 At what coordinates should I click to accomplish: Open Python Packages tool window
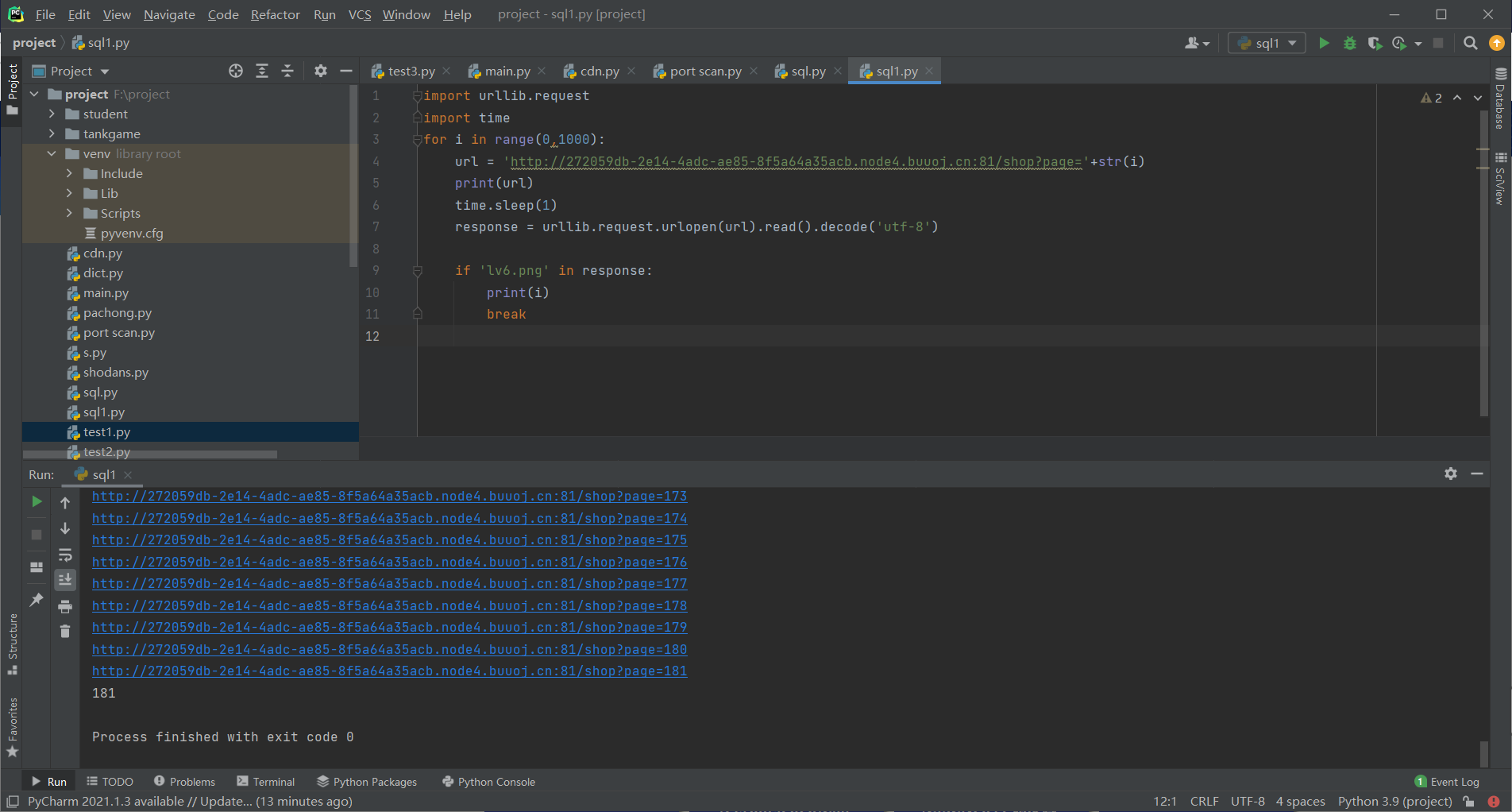tap(367, 782)
